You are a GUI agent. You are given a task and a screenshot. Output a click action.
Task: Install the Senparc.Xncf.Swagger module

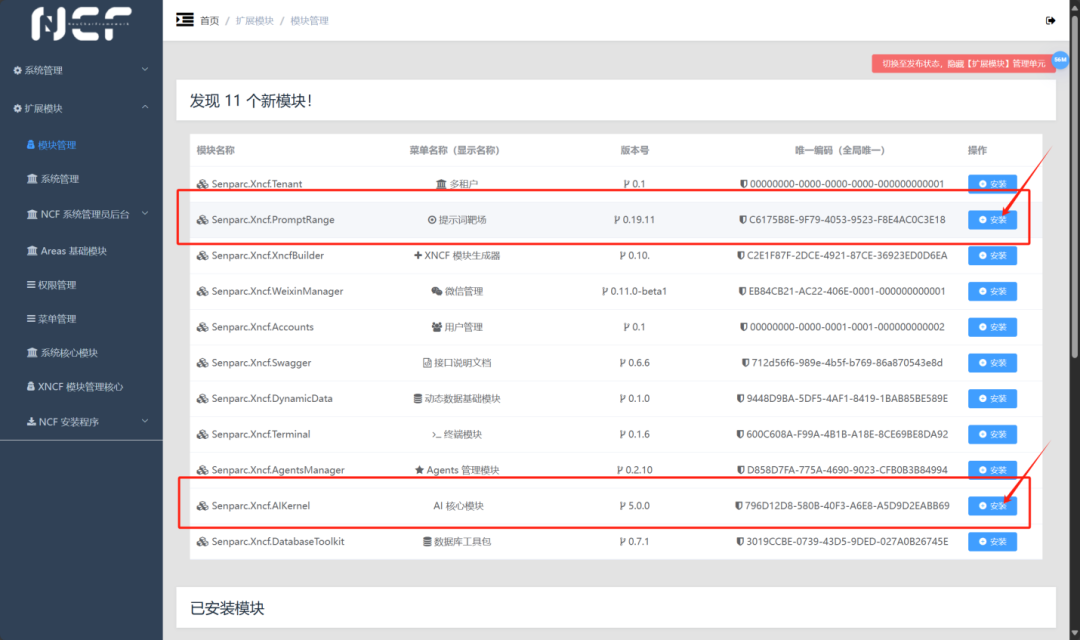[993, 363]
